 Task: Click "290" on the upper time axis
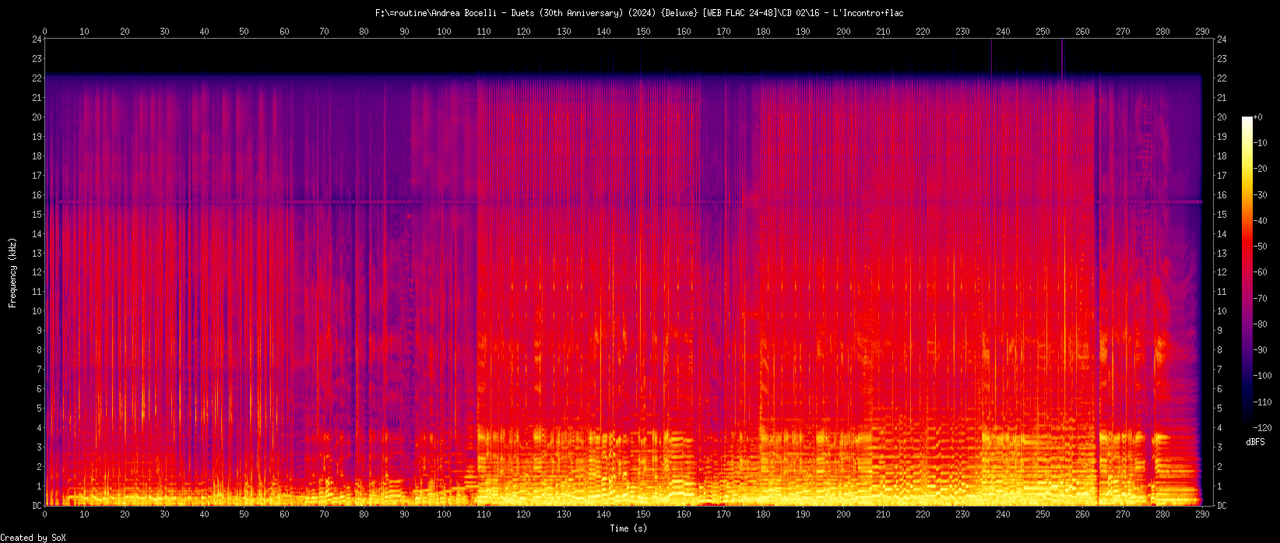click(1202, 31)
